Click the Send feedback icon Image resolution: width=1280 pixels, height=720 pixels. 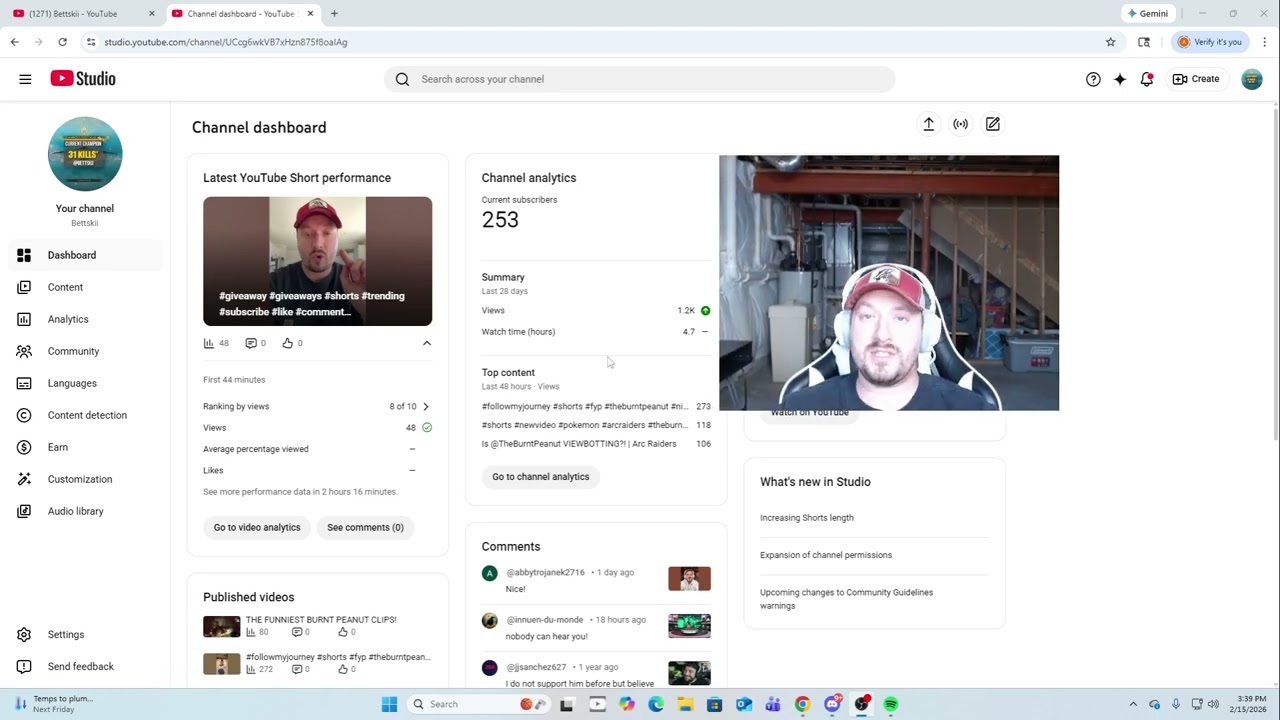point(25,666)
